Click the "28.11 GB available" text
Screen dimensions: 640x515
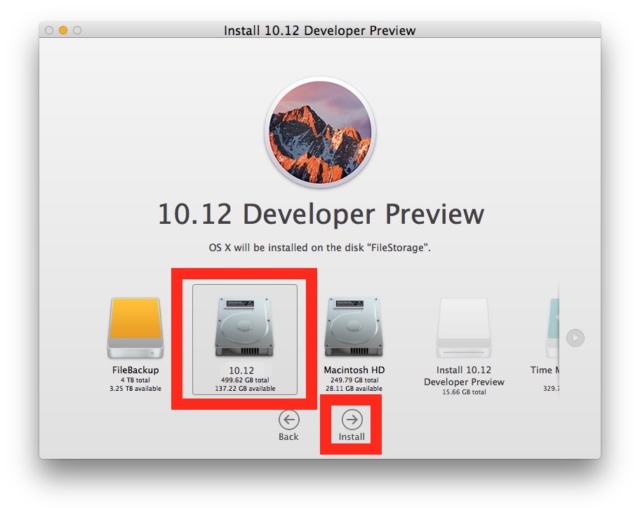[354, 388]
